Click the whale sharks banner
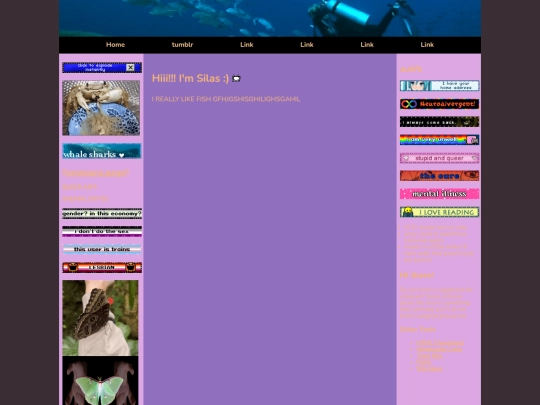This screenshot has width=540, height=405. click(102, 151)
